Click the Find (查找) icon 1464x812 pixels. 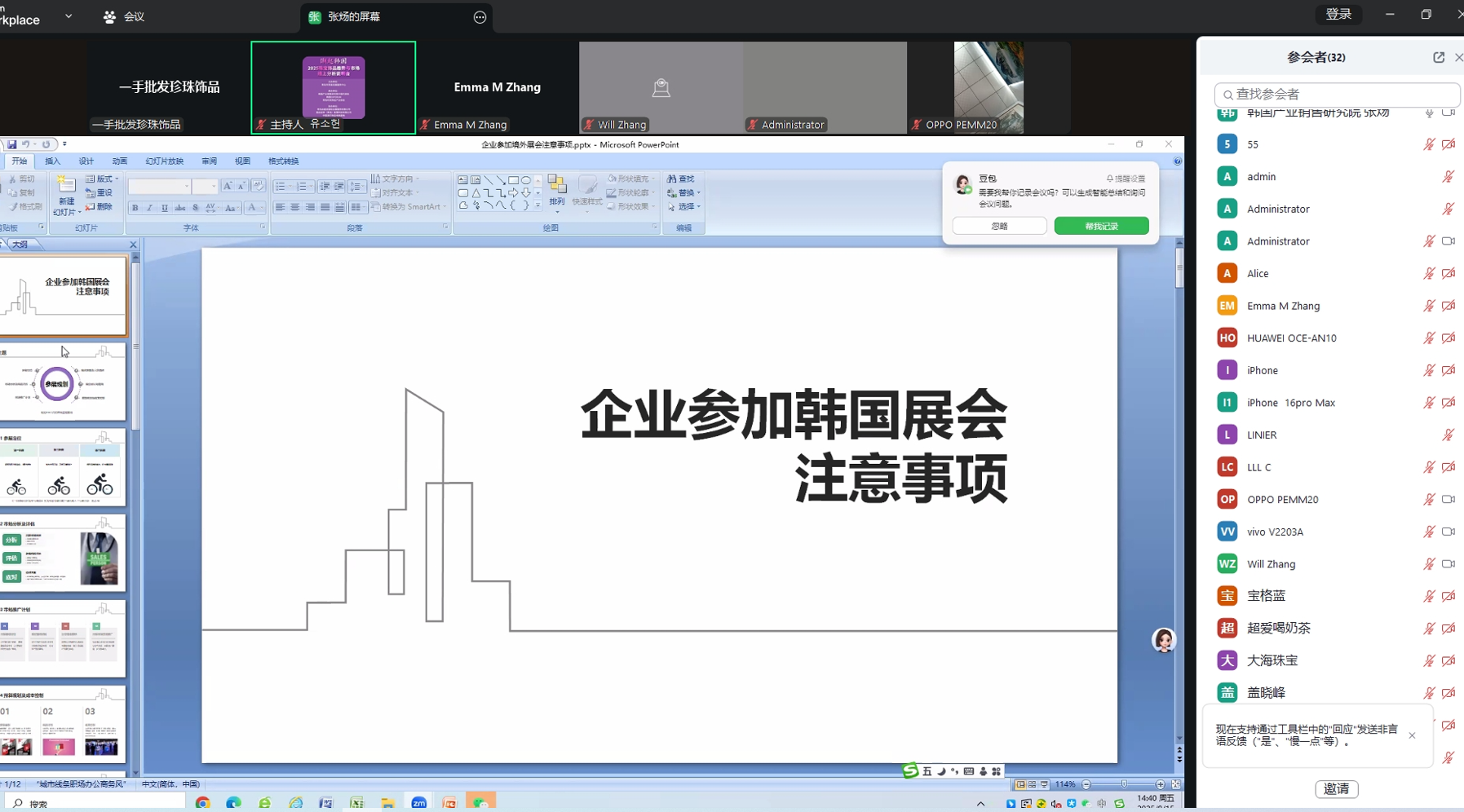[x=683, y=179]
